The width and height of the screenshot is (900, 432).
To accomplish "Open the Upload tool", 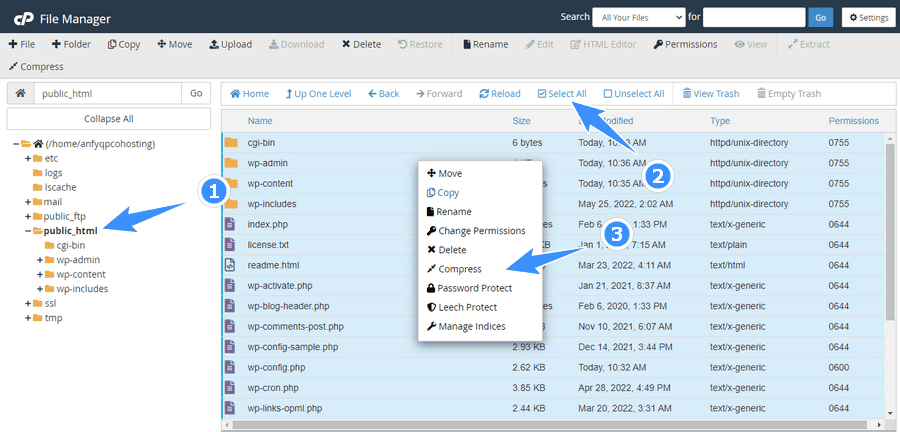I will [230, 44].
